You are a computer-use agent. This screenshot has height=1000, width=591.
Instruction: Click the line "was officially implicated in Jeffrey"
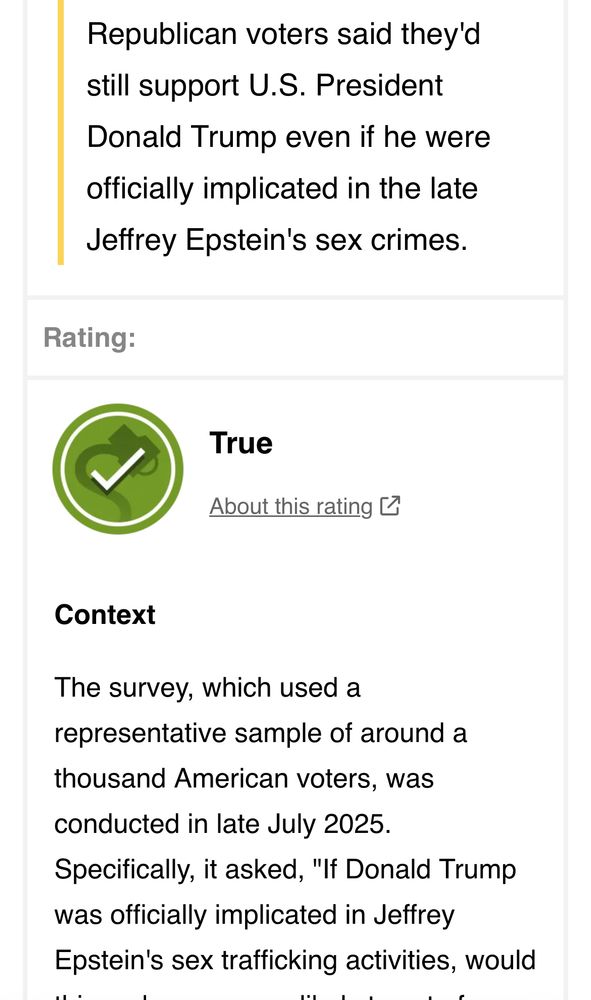[x=254, y=915]
